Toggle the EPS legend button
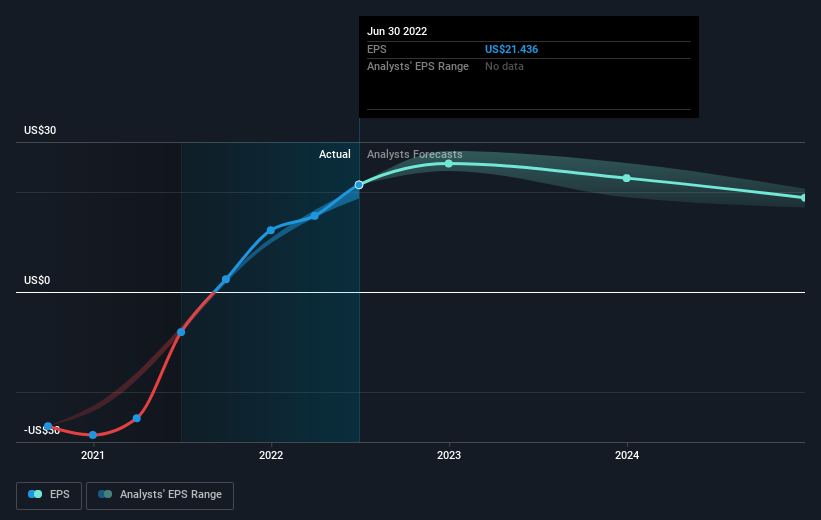This screenshot has height=520, width=821. pos(49,495)
